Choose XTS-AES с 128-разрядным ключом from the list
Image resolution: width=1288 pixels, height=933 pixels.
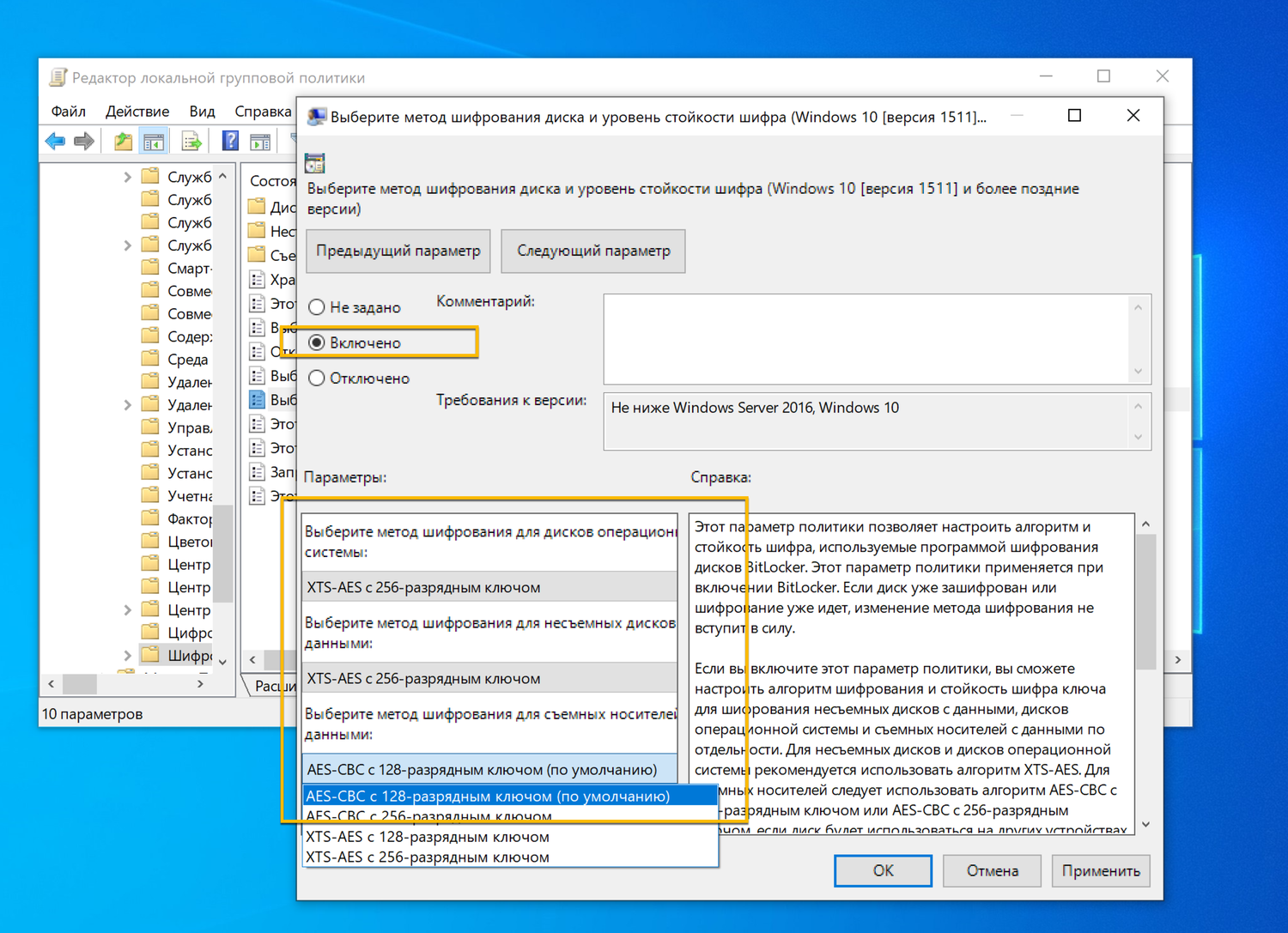pos(511,837)
